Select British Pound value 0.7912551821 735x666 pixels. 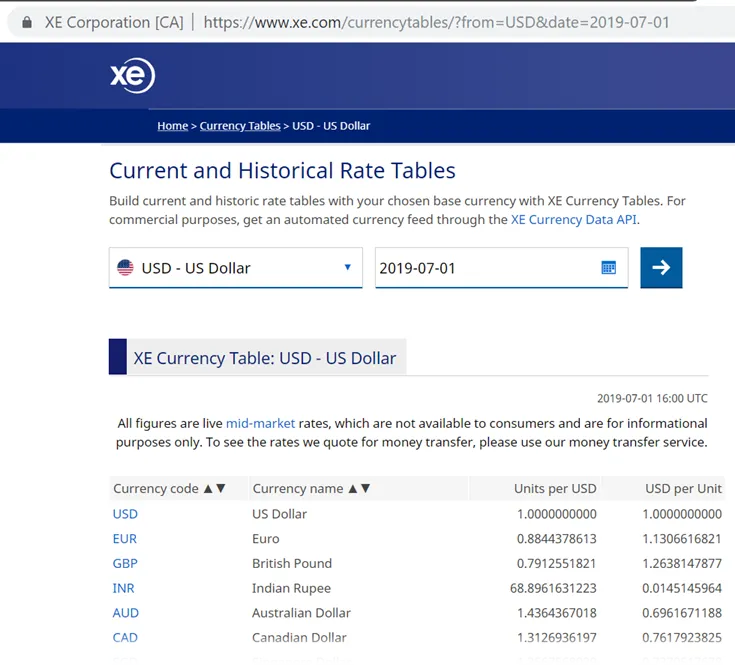pyautogui.click(x=556, y=563)
